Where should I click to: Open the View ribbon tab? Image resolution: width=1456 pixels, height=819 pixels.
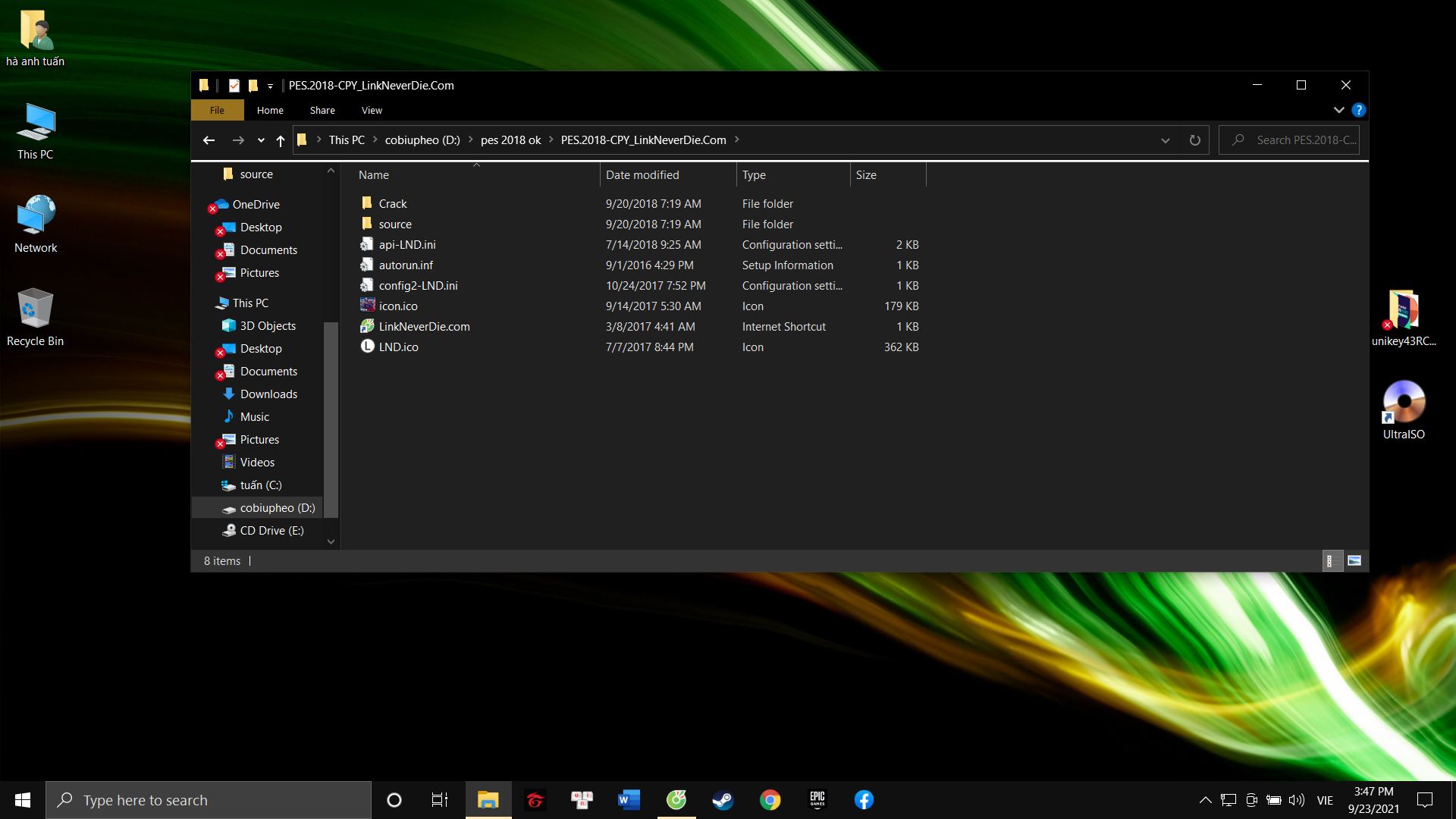pyautogui.click(x=372, y=110)
